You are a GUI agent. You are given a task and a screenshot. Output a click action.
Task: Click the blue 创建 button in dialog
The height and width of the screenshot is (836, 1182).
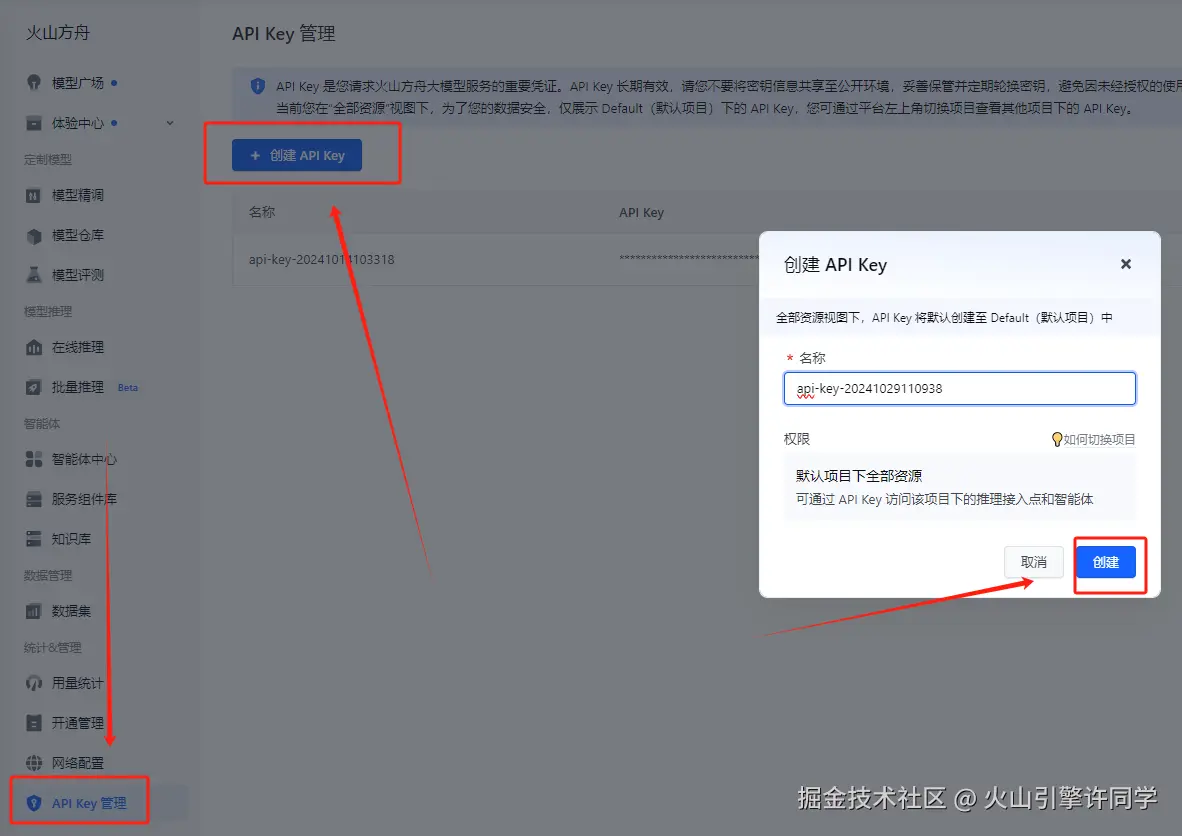point(1106,562)
